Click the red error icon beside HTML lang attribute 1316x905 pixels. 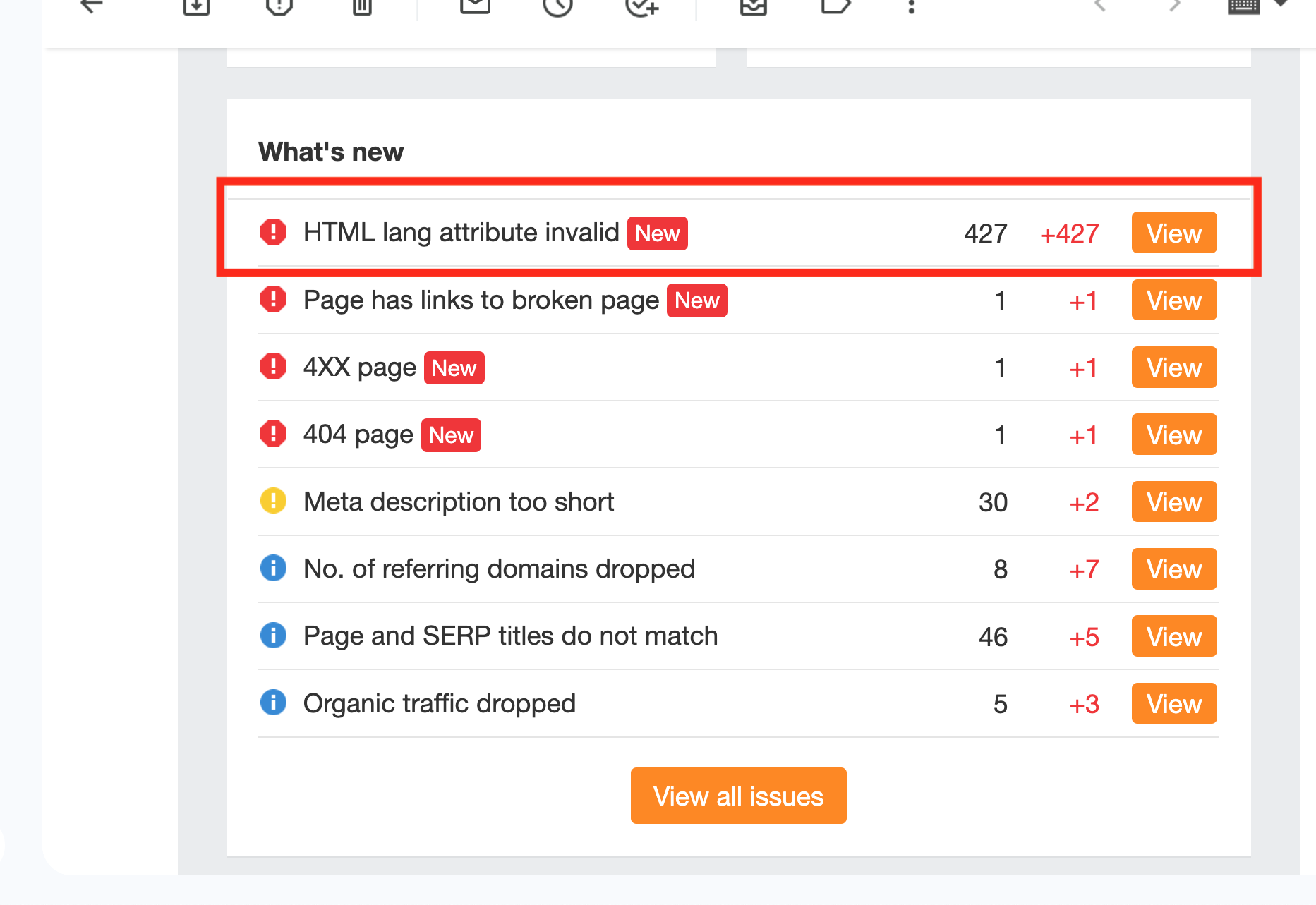[273, 232]
